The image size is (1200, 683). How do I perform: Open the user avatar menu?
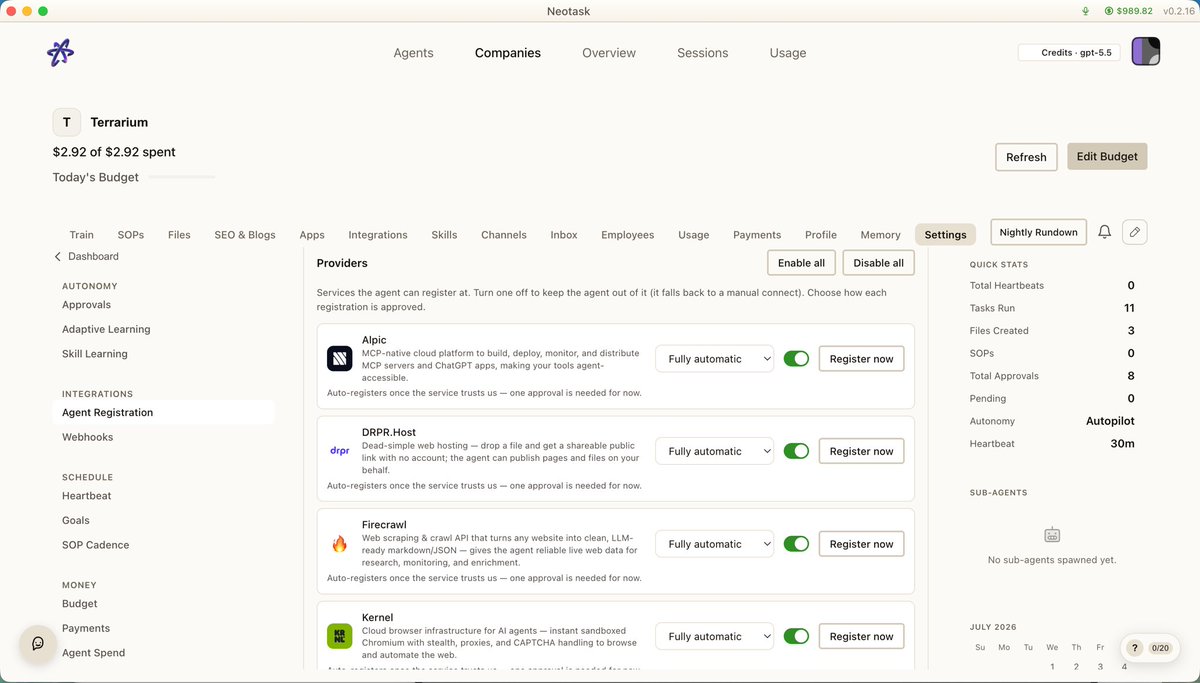pyautogui.click(x=1146, y=52)
